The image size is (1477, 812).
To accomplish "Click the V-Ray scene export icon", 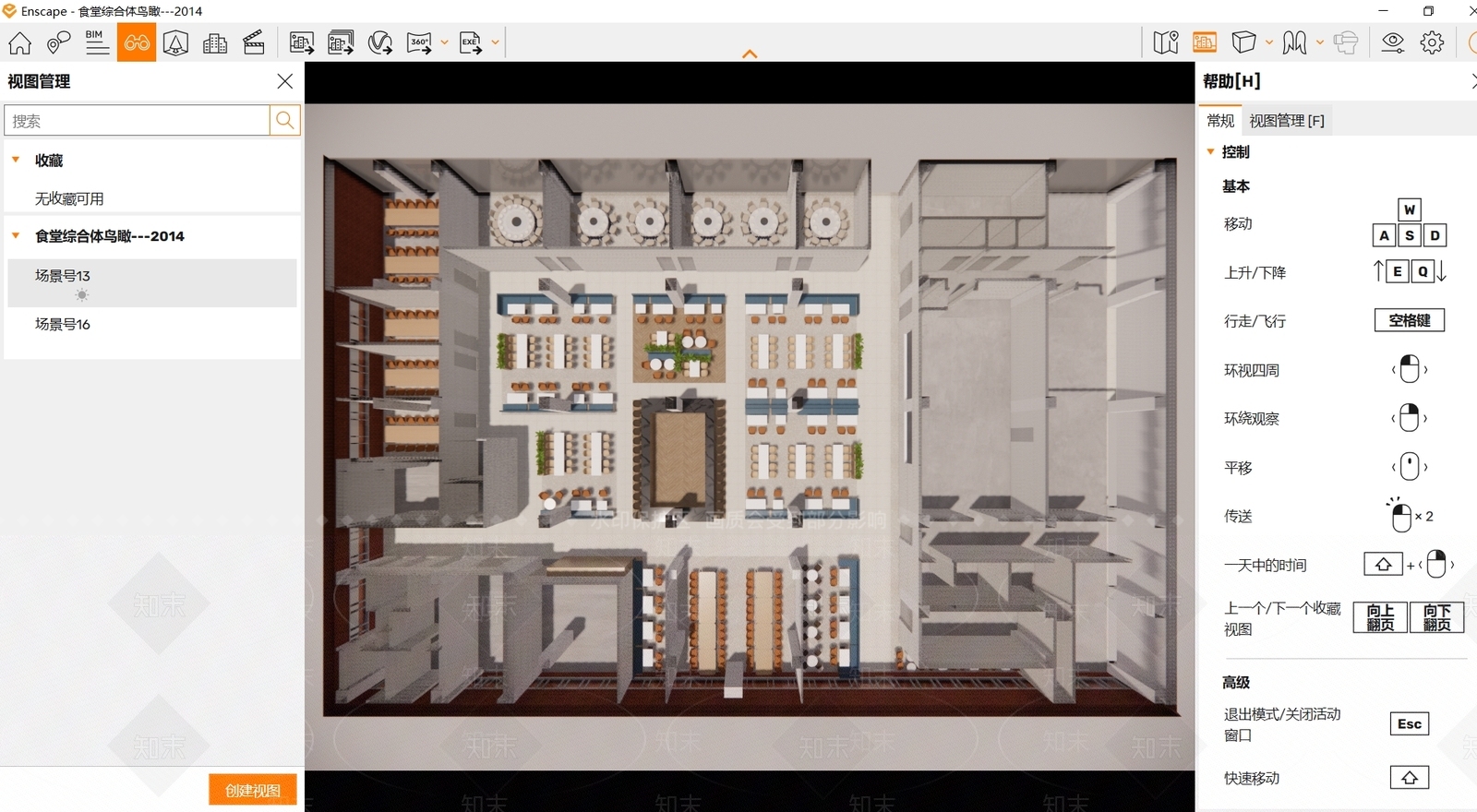I will click(380, 42).
